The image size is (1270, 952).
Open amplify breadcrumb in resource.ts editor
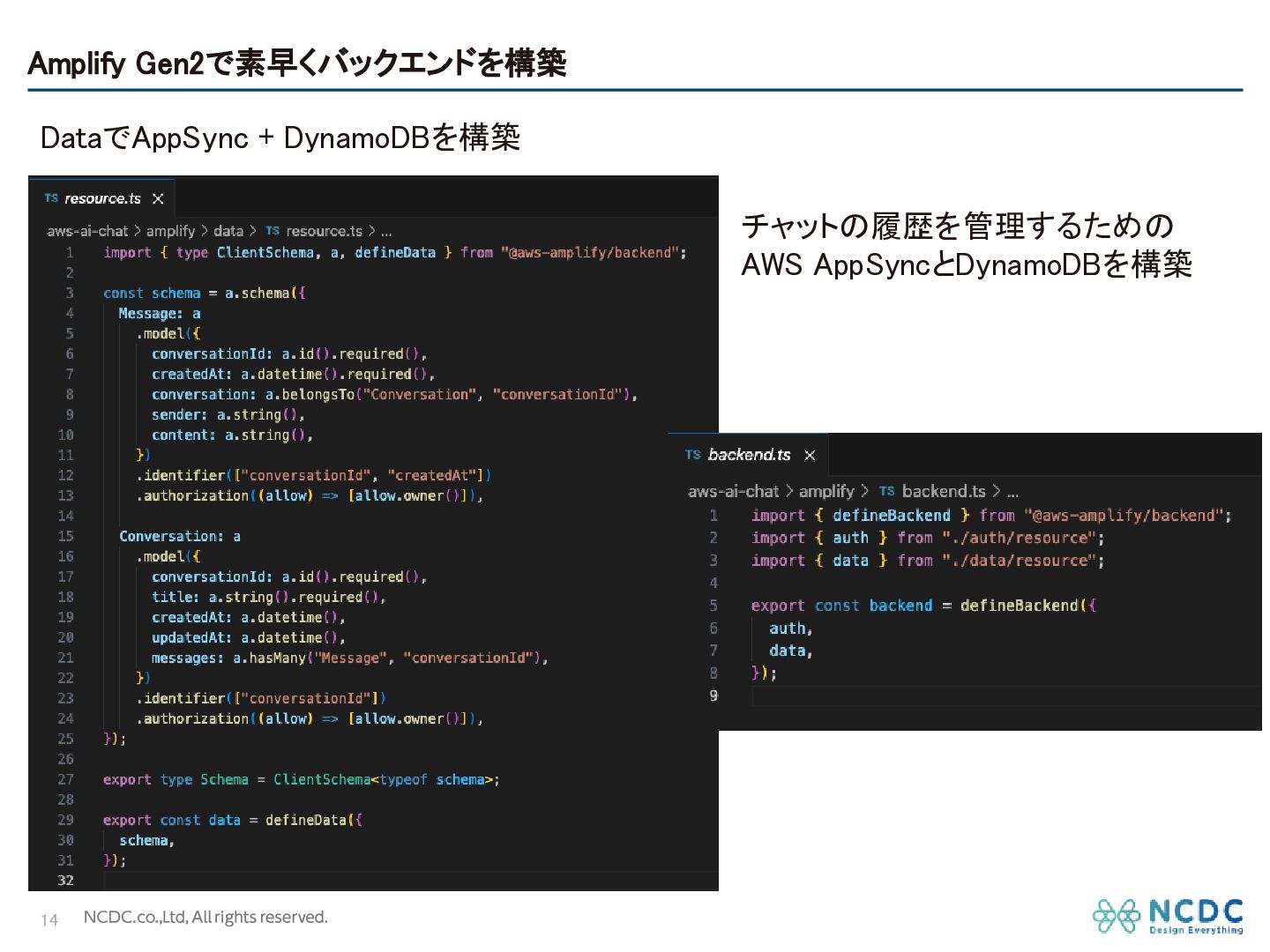pos(170,231)
